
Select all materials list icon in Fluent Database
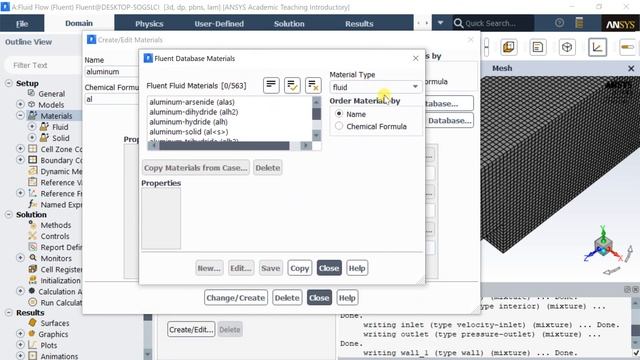click(271, 85)
